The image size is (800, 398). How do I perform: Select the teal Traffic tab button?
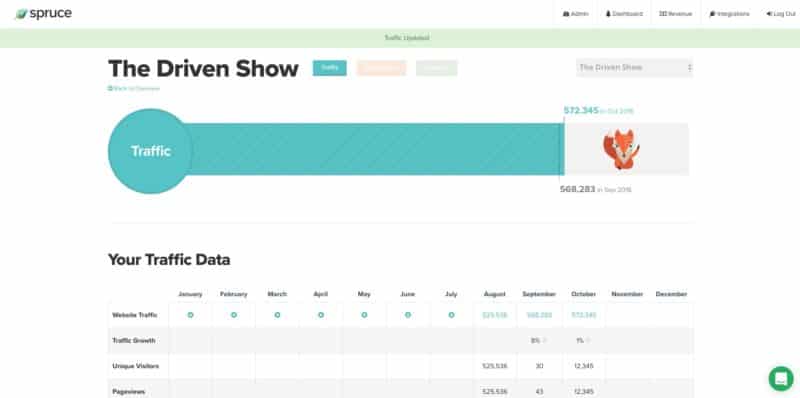tap(330, 68)
